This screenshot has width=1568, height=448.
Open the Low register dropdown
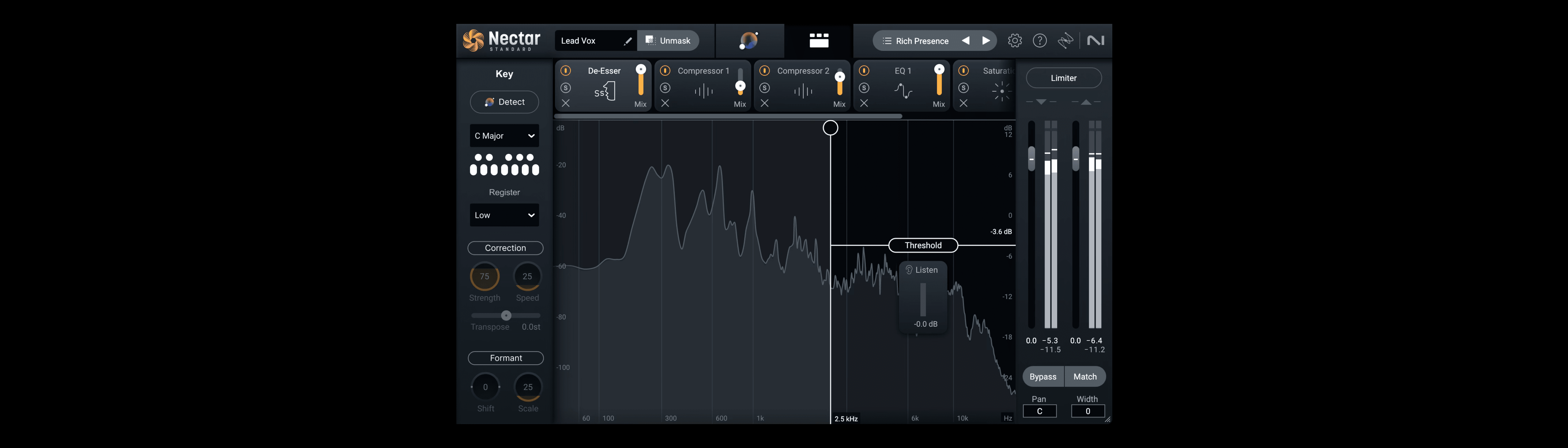pyautogui.click(x=505, y=215)
